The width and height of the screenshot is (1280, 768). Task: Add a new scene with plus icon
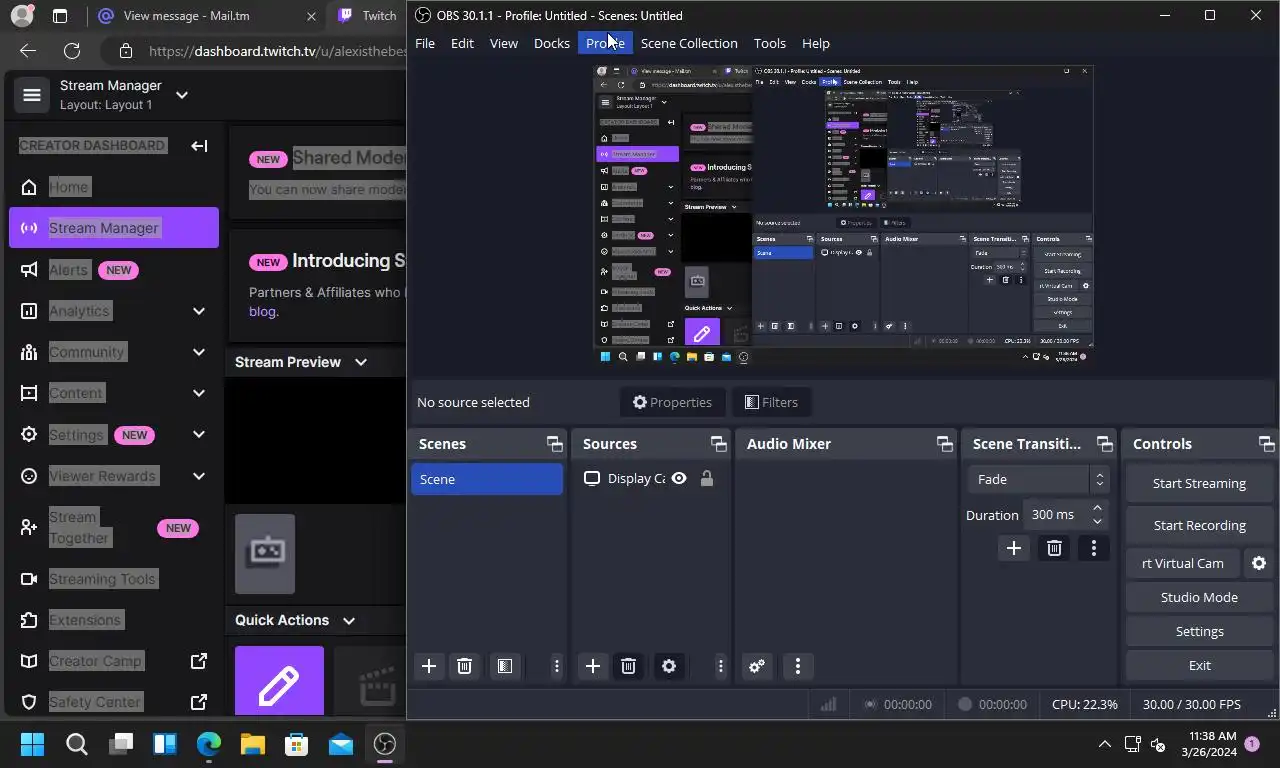(x=429, y=666)
